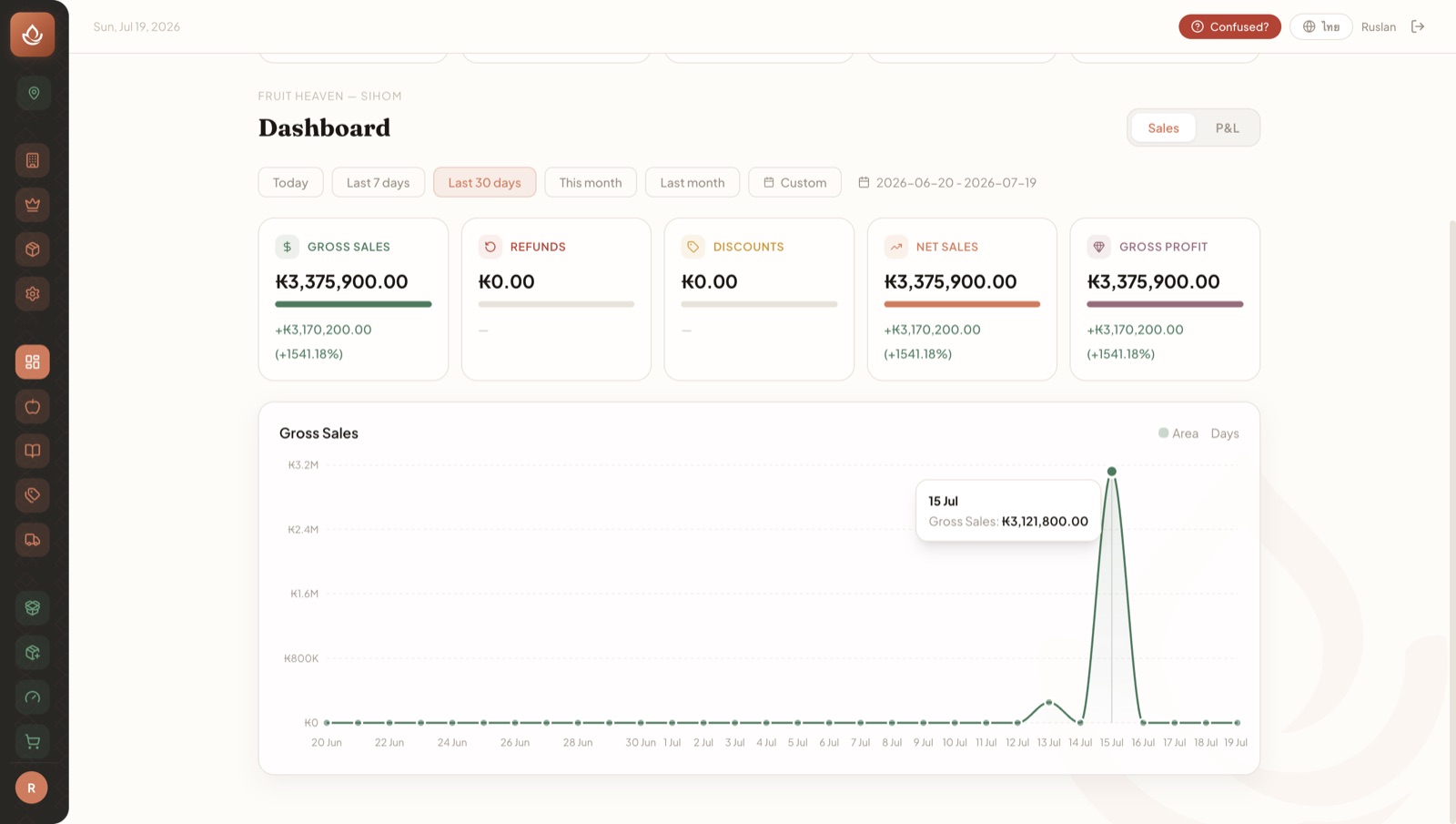Select the dashboard grid sidebar icon
This screenshot has width=1456, height=824.
click(33, 361)
